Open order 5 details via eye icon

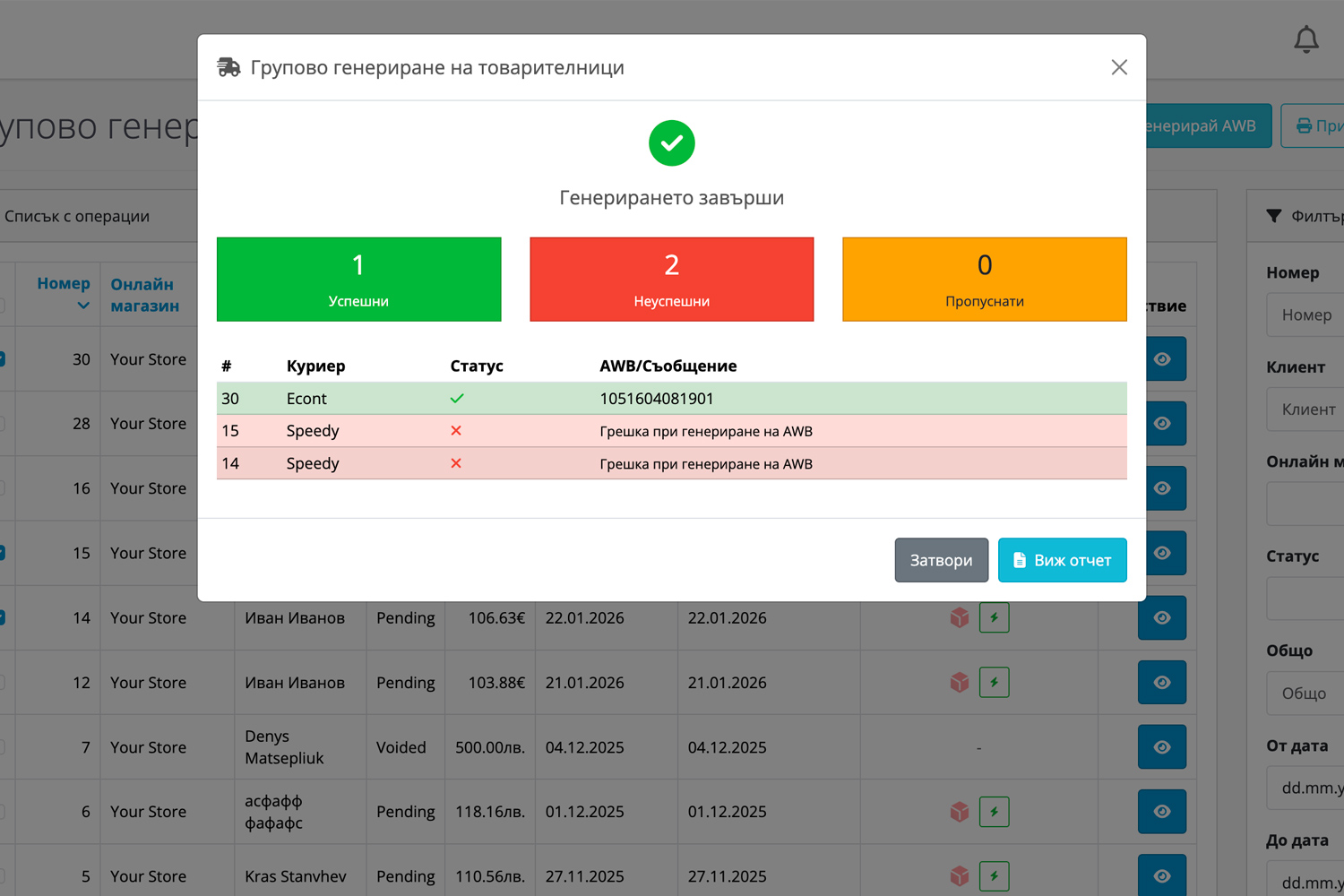1161,875
